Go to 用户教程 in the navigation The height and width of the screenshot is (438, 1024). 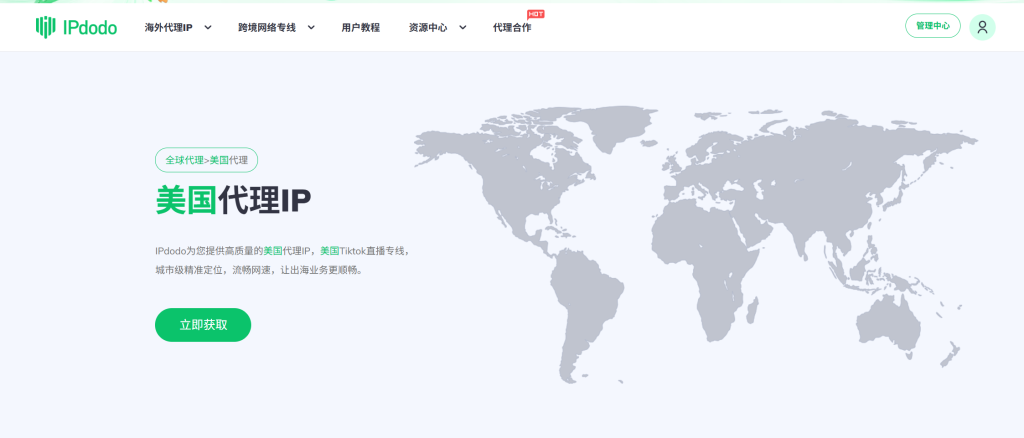pyautogui.click(x=360, y=27)
